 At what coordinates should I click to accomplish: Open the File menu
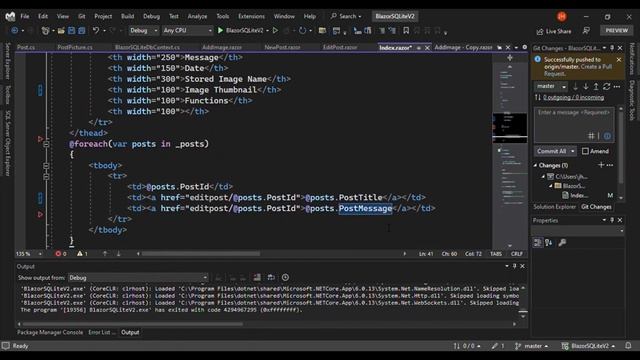click(25, 16)
